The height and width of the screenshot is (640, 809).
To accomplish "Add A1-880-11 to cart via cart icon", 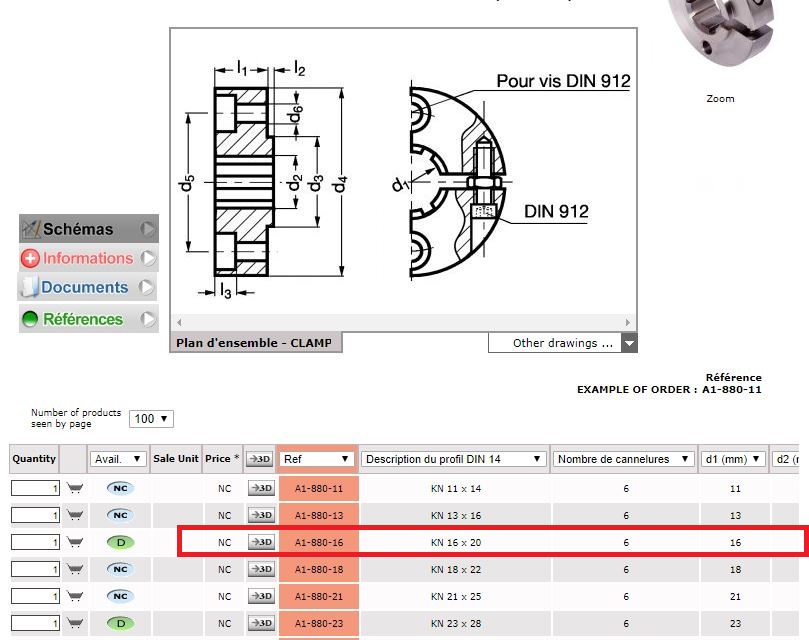I will 74,488.
